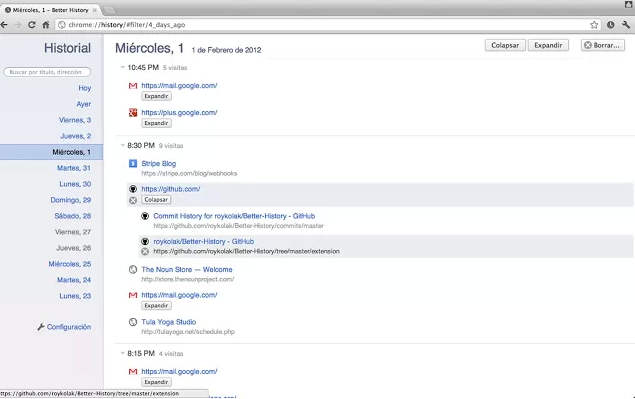The image size is (635, 399).
Task: Select Ayer in the sidebar
Action: pyautogui.click(x=83, y=104)
